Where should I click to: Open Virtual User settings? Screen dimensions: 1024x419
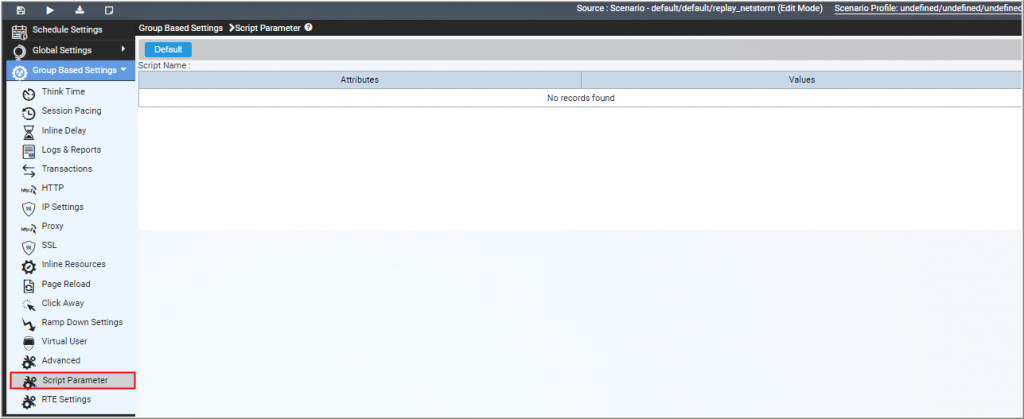(x=64, y=341)
